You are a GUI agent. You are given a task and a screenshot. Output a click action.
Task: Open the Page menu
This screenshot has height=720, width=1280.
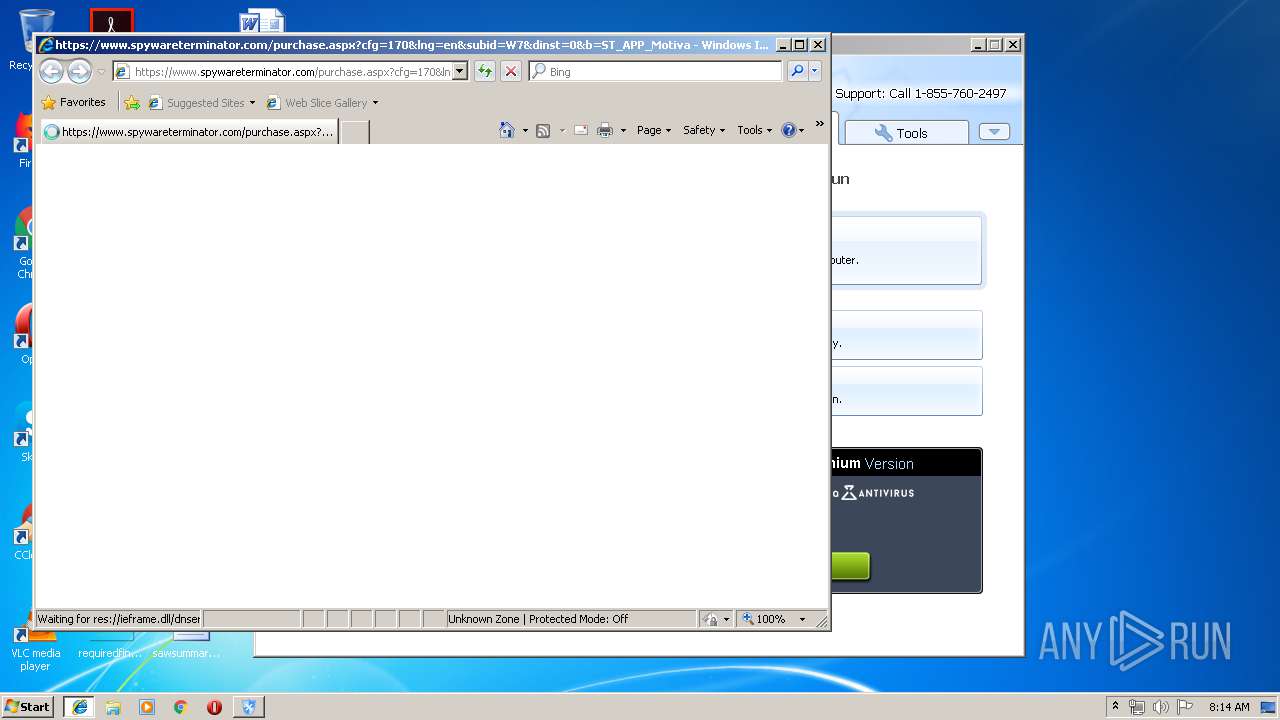tap(654, 130)
